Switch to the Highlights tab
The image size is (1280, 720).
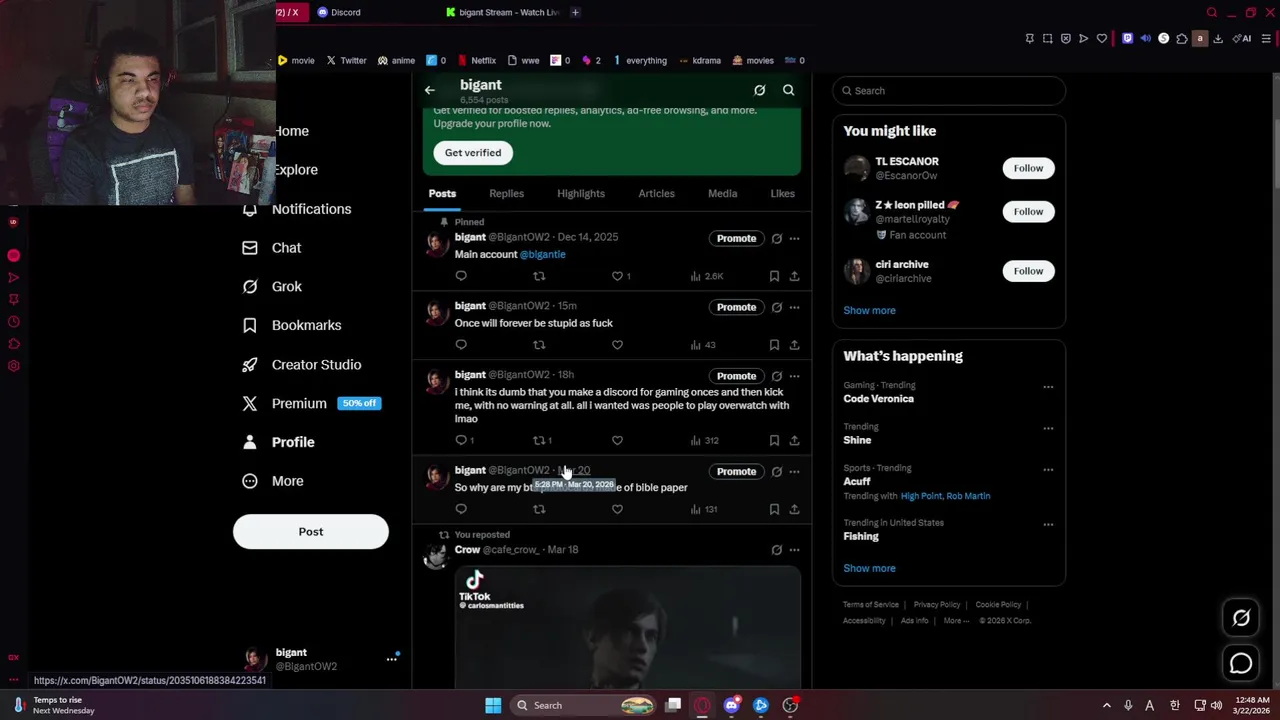click(x=581, y=193)
